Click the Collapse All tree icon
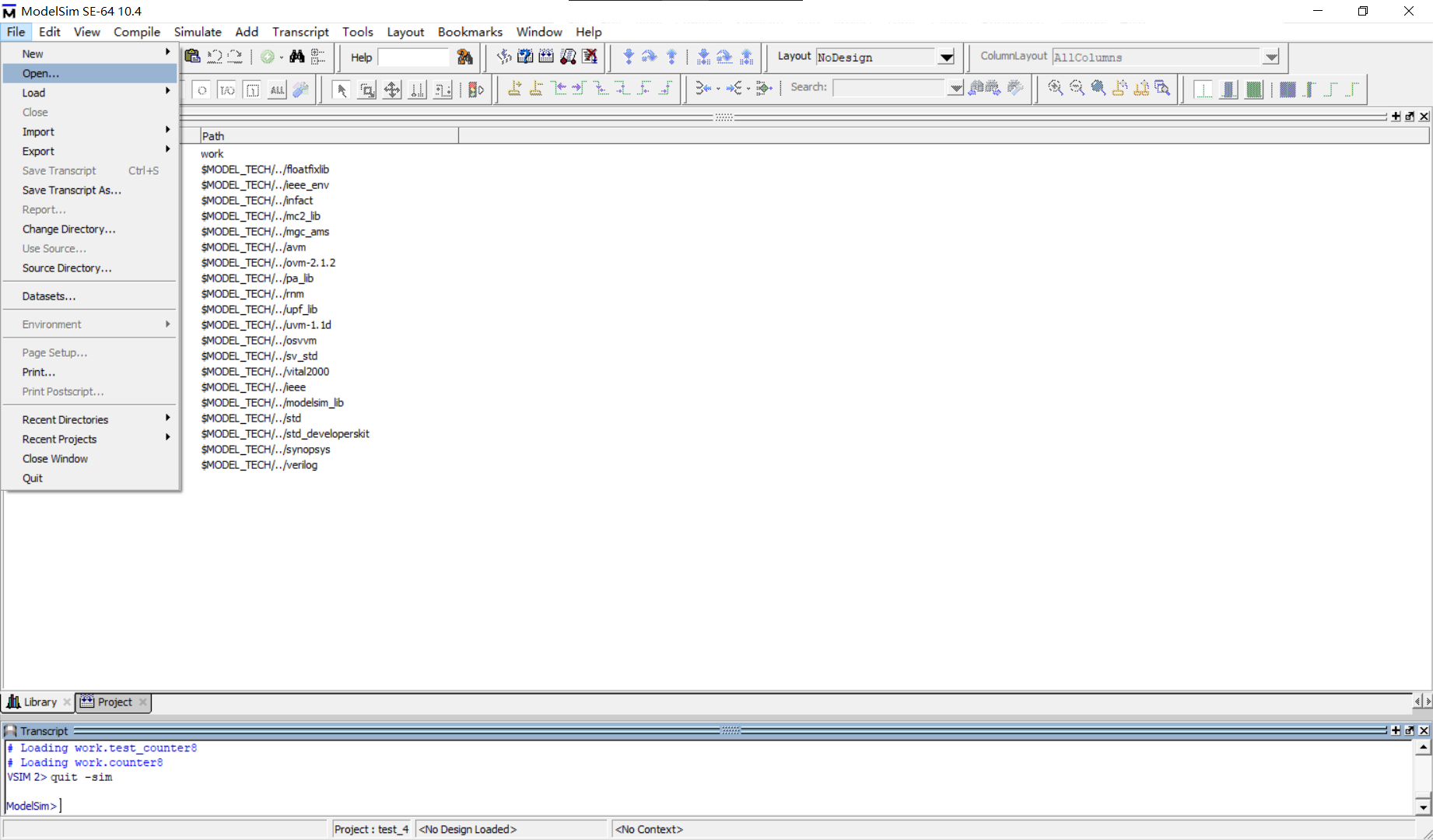This screenshot has height=840, width=1433. [318, 57]
